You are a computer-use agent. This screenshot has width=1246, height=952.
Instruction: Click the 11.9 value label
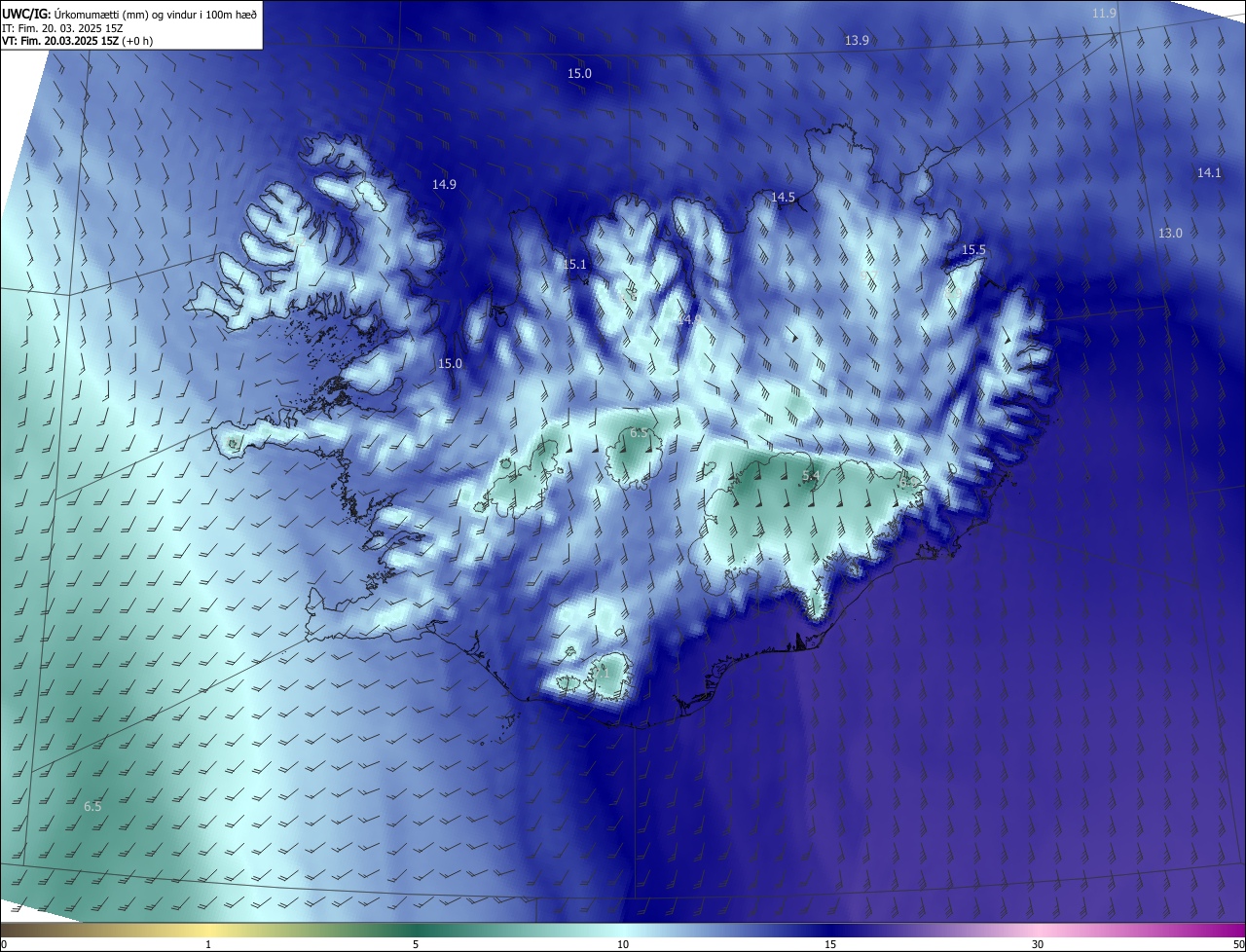pyautogui.click(x=1104, y=13)
